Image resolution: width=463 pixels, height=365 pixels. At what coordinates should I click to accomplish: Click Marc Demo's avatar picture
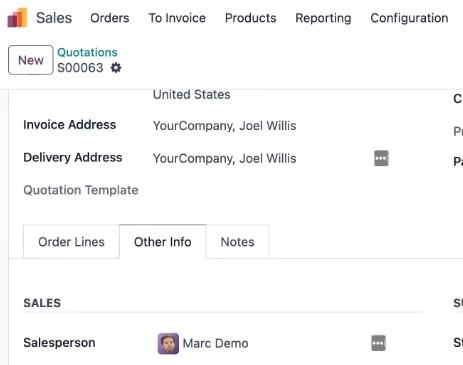coord(168,343)
